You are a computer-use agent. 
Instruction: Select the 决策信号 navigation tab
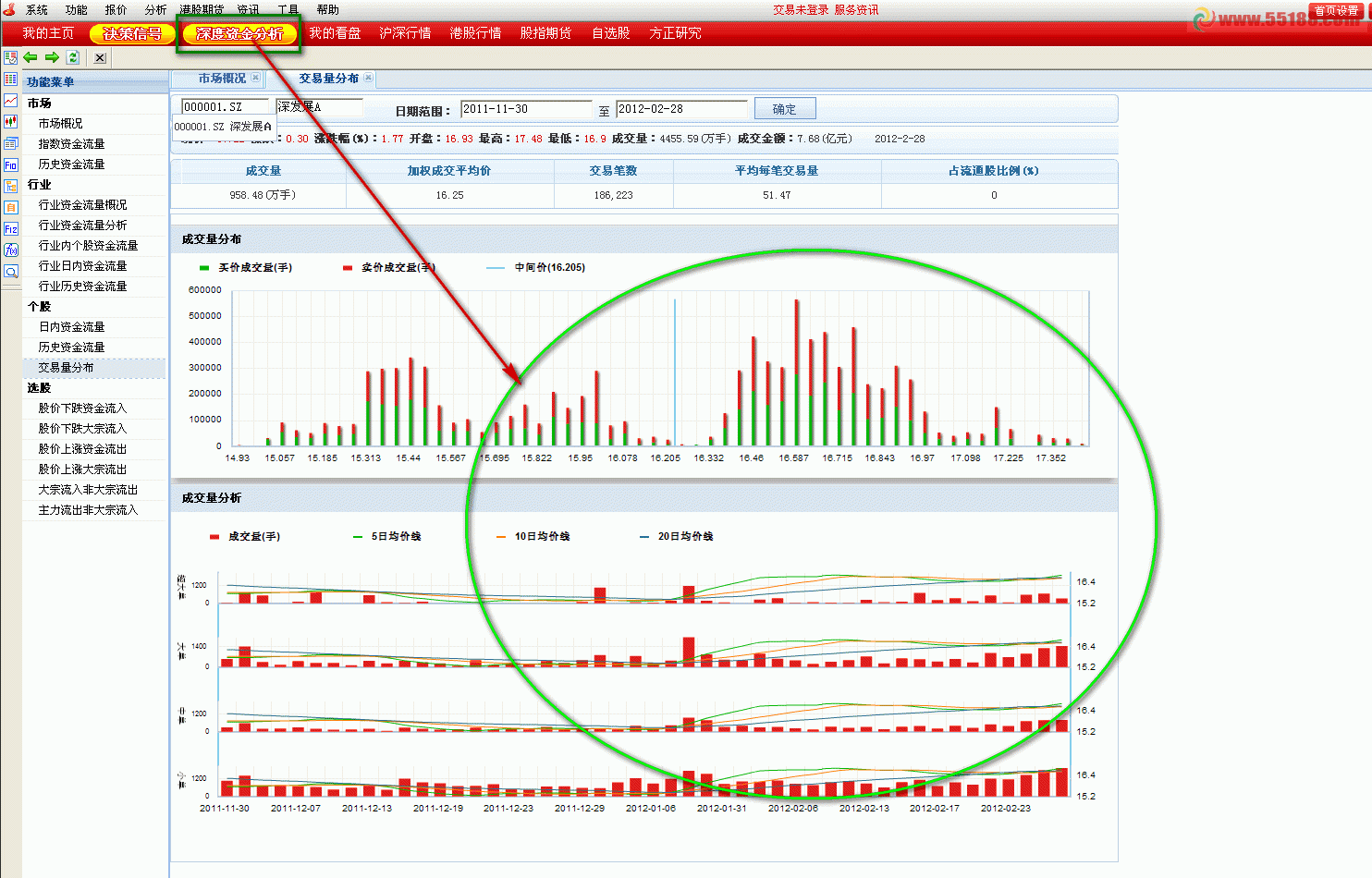[132, 33]
